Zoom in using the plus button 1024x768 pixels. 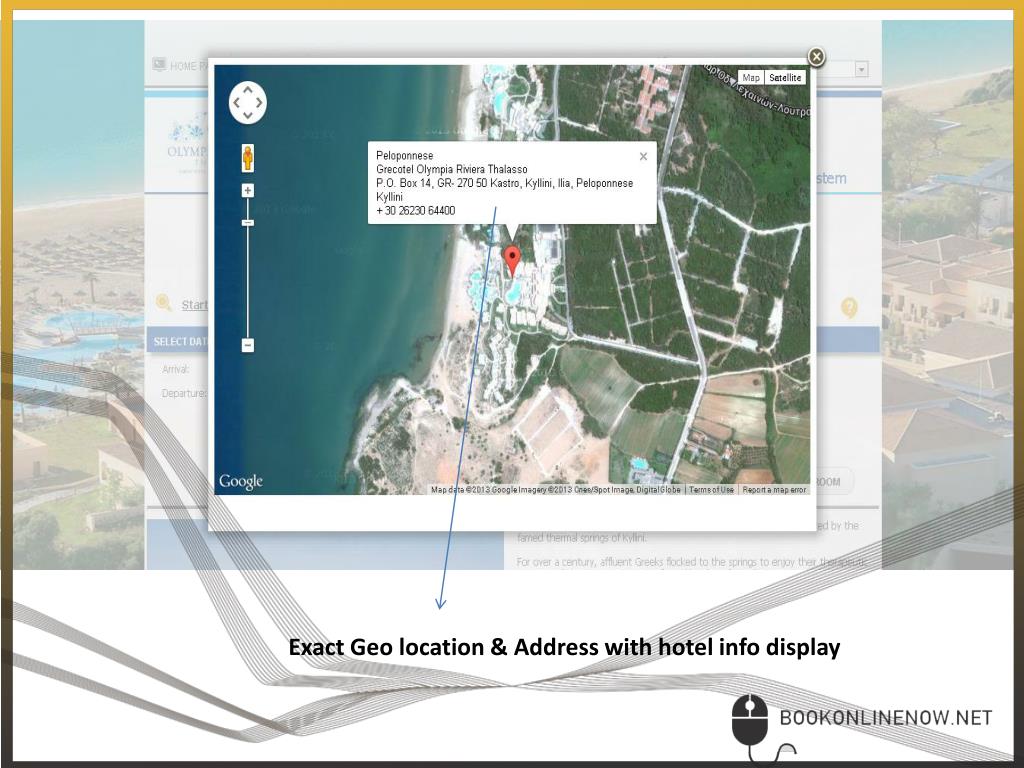(248, 191)
